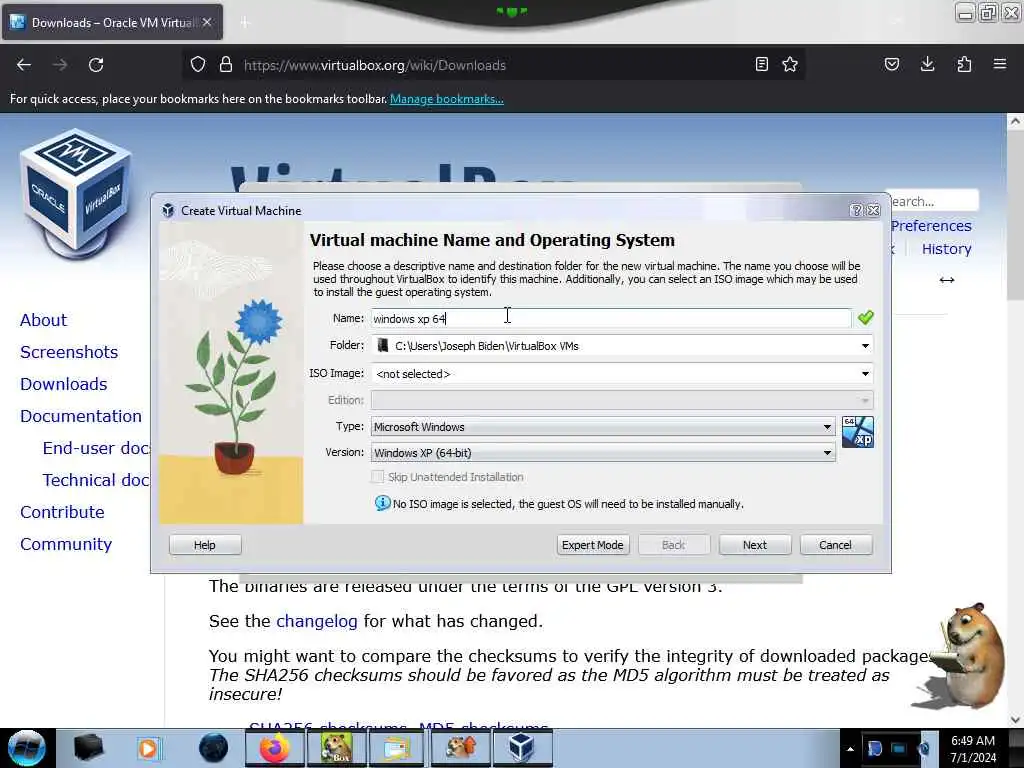Click the green checkmark beside Name field

pos(866,318)
